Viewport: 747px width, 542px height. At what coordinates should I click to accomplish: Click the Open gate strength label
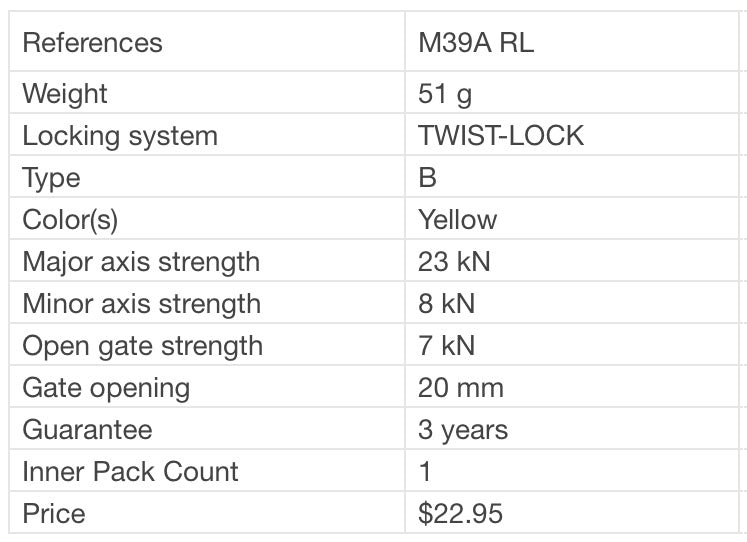[x=142, y=346]
